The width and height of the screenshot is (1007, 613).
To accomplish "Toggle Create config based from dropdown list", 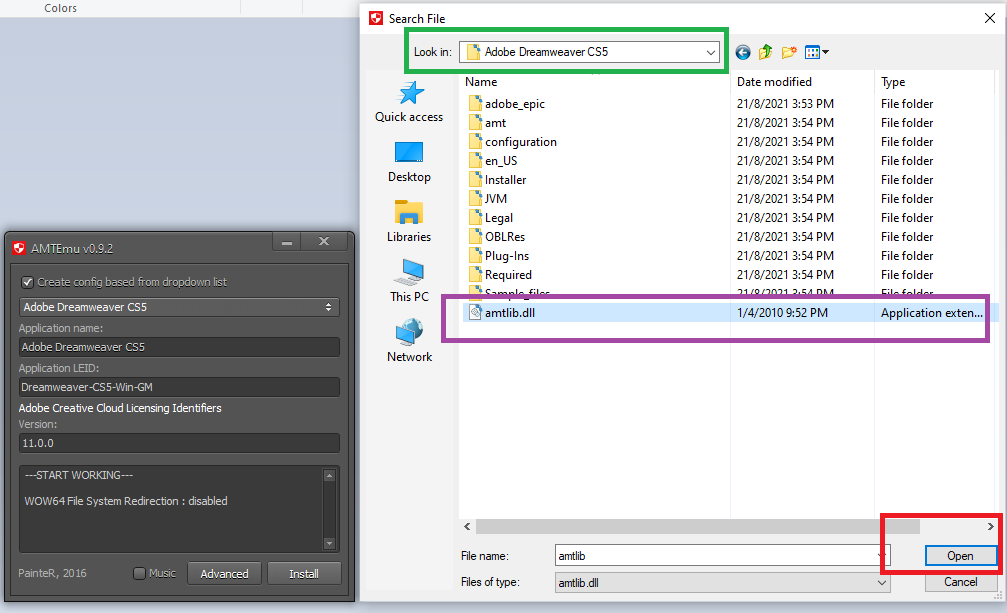I will coord(28,282).
